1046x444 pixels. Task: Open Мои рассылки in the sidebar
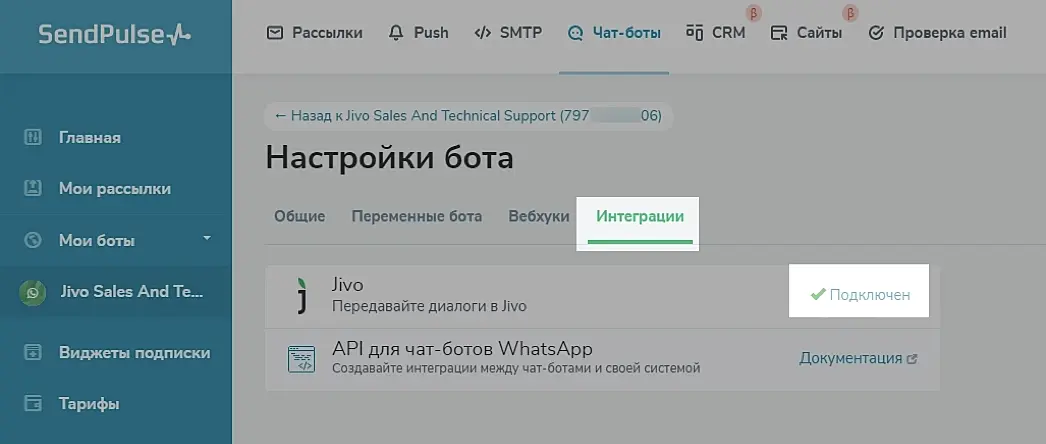coord(115,189)
